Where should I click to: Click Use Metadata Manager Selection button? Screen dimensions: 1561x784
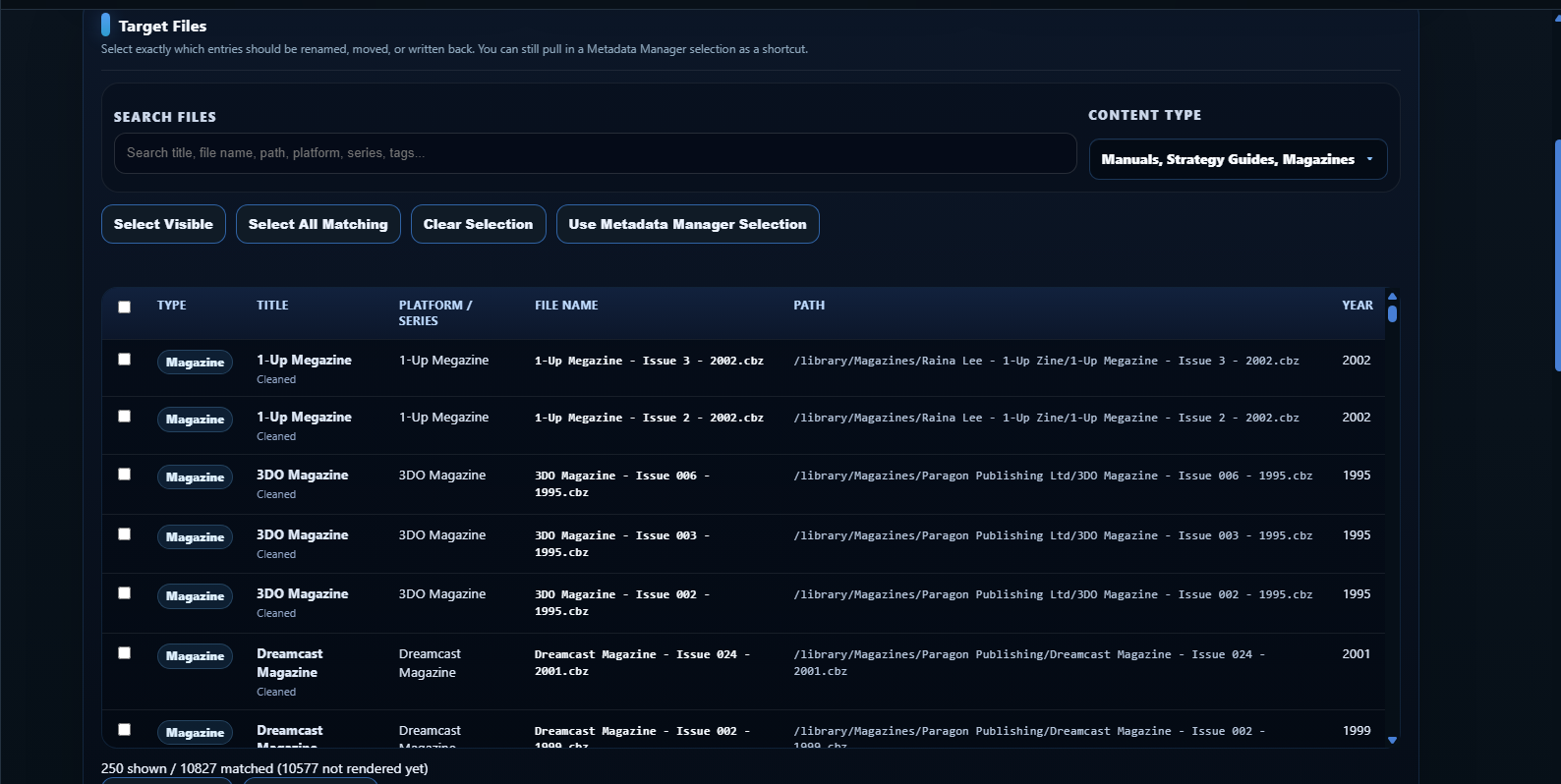tap(687, 224)
